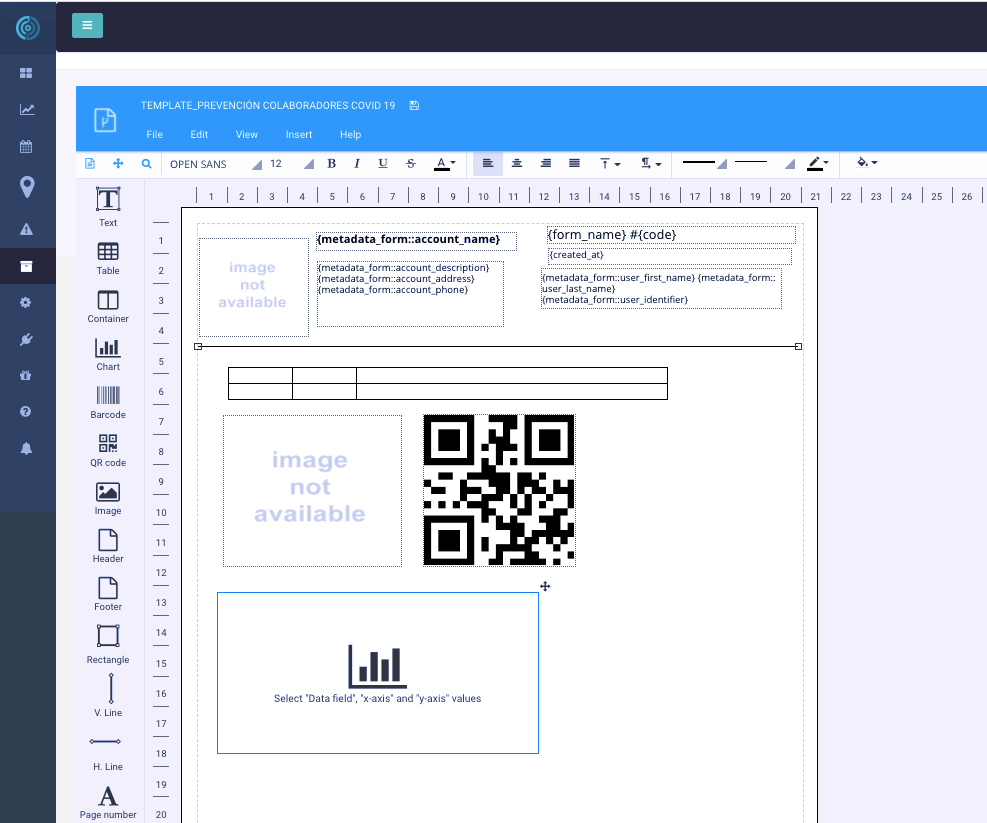Click the magnifier zoom toolbar icon
The width and height of the screenshot is (987, 823).
[x=146, y=164]
